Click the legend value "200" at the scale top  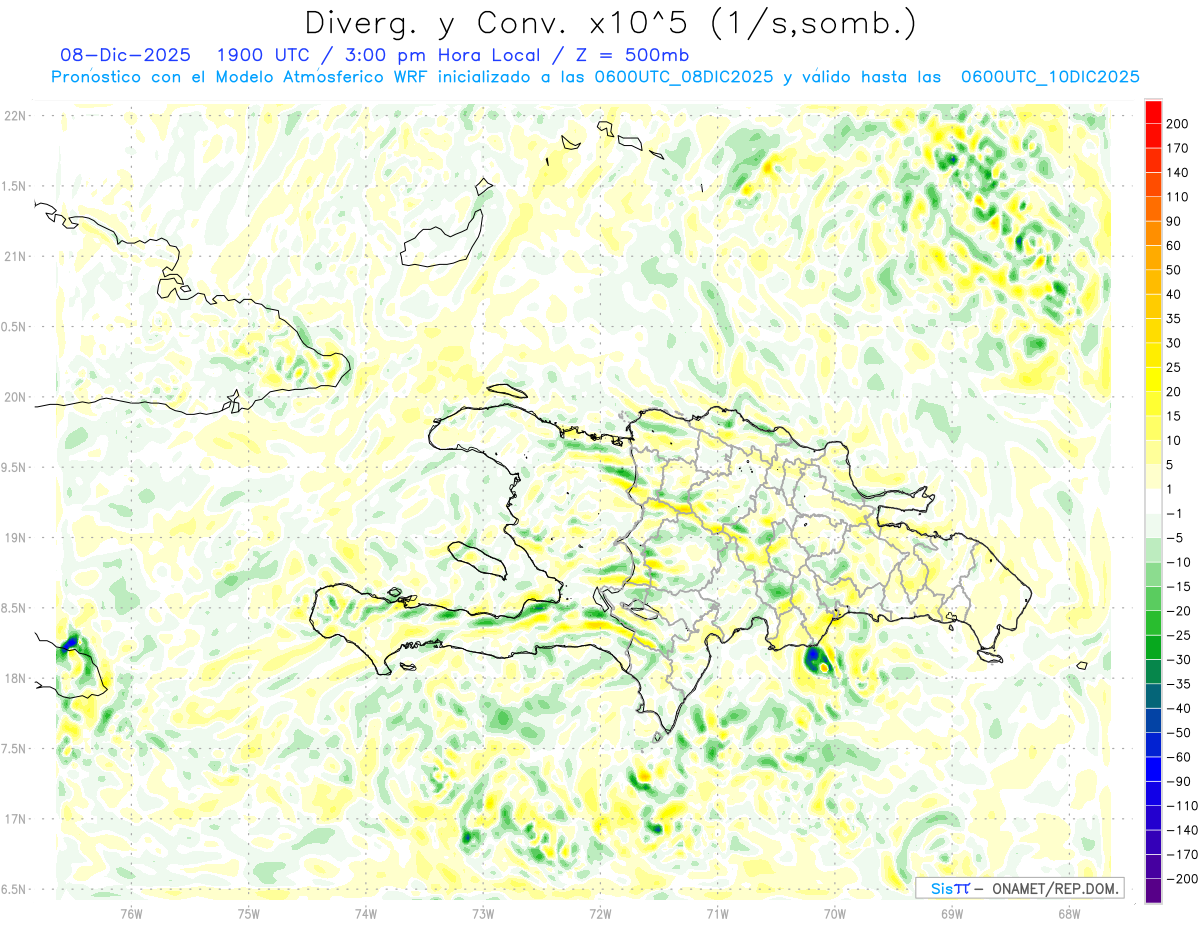click(1177, 124)
